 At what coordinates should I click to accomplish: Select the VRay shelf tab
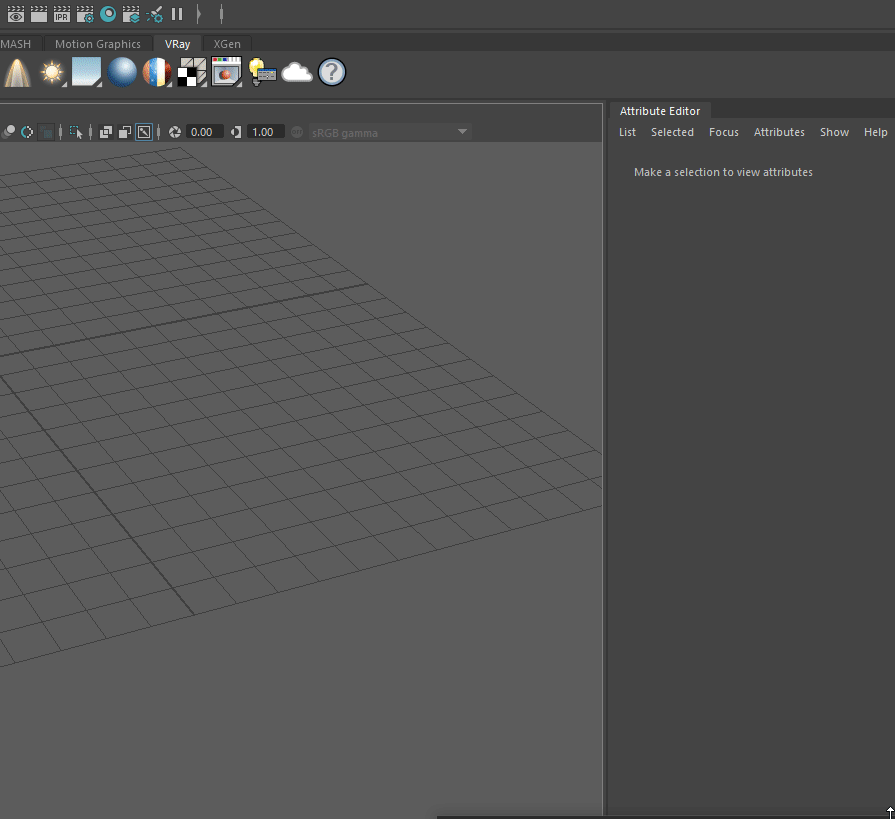coord(178,44)
